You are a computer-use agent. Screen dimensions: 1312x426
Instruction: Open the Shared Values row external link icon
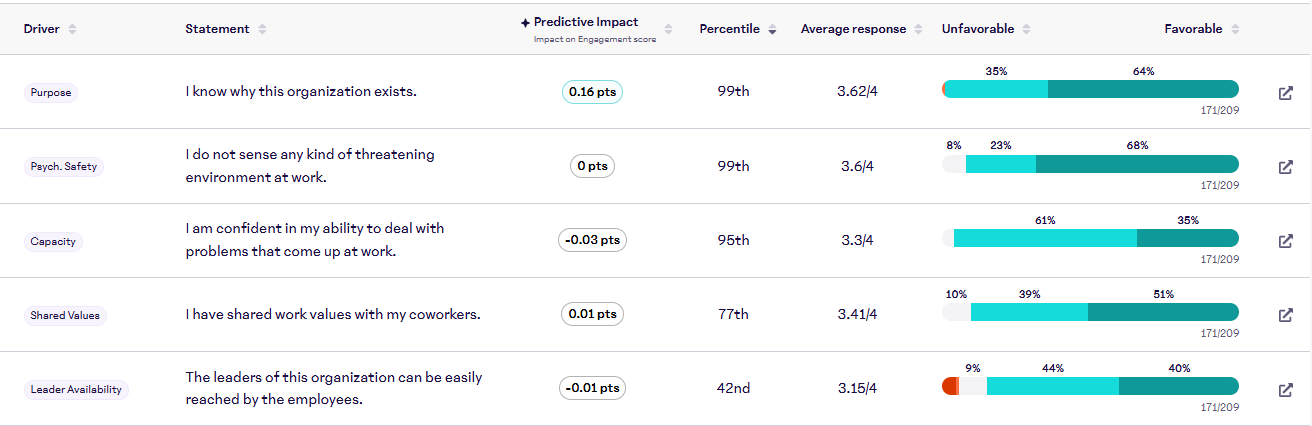[x=1286, y=315]
